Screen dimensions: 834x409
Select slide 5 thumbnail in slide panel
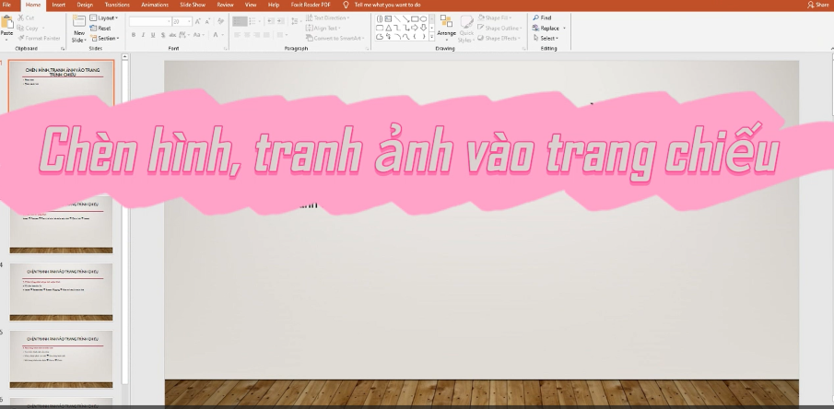(61, 359)
